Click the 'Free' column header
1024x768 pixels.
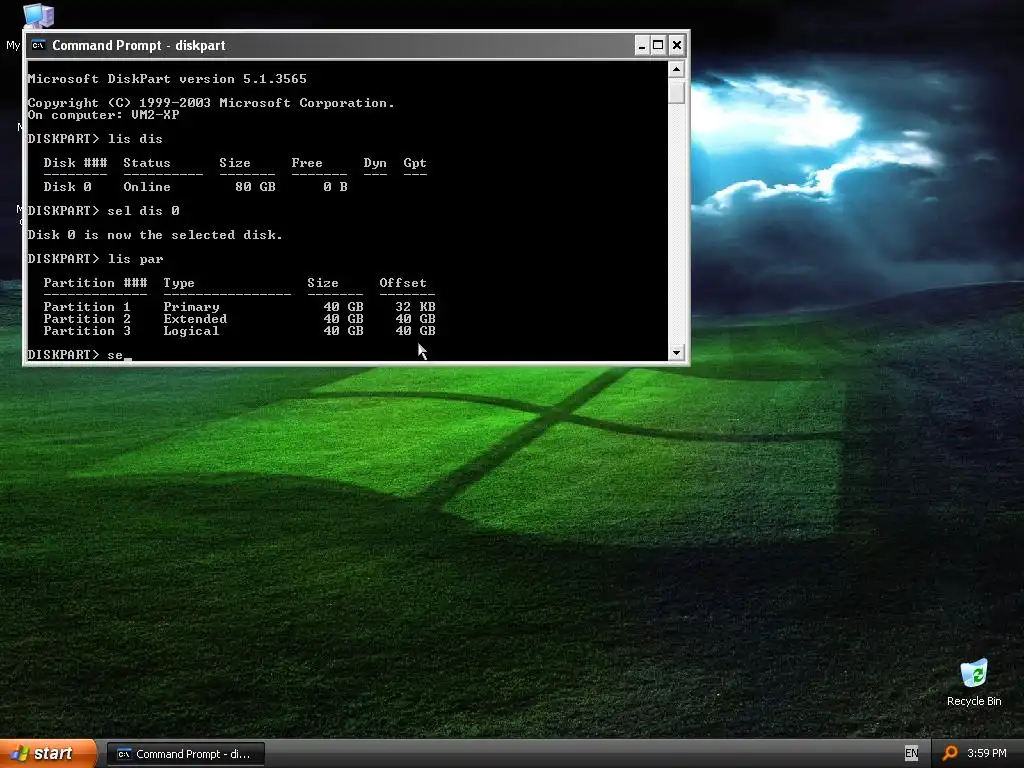(307, 163)
